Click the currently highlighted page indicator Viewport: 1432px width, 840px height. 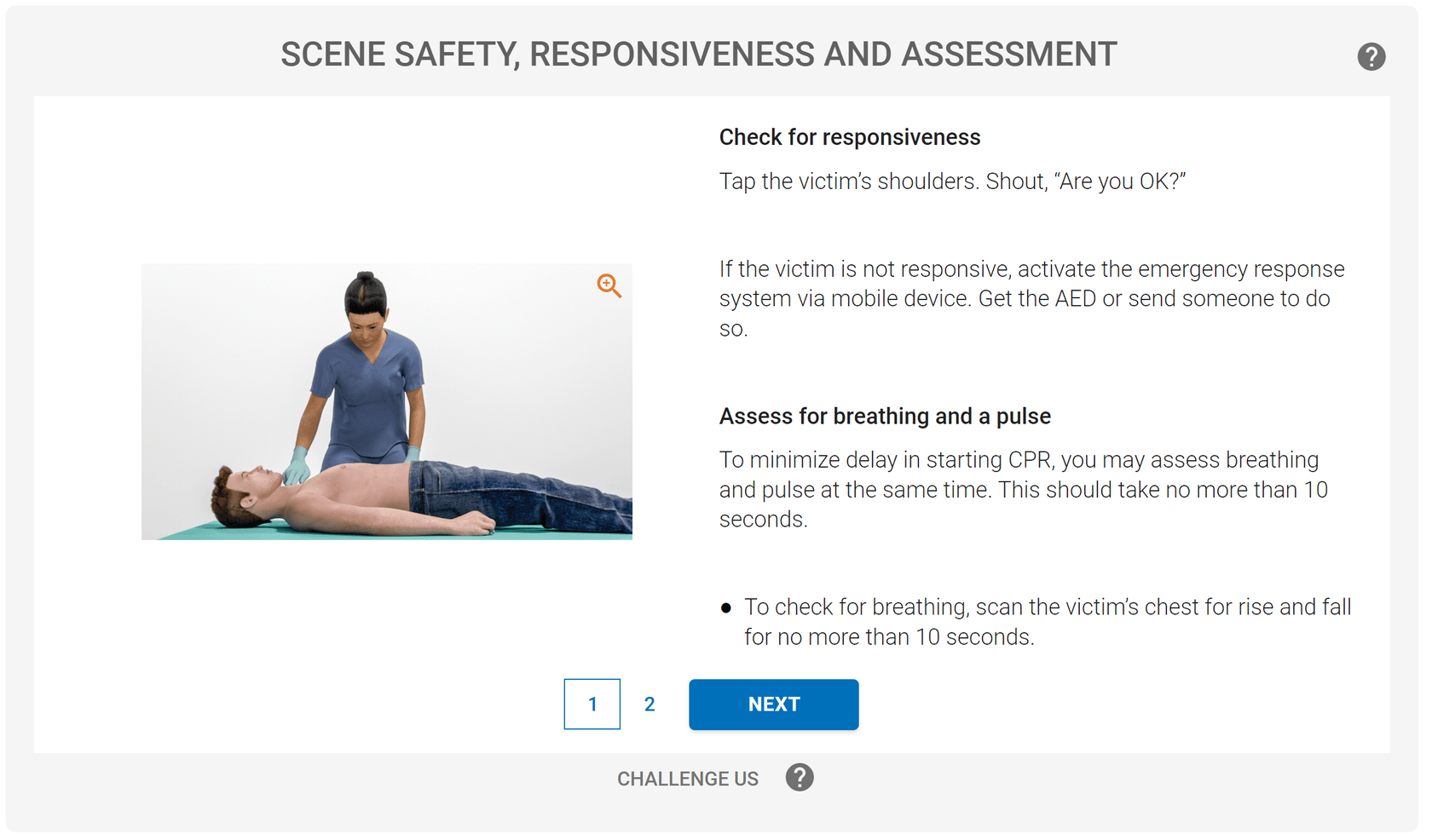click(592, 704)
